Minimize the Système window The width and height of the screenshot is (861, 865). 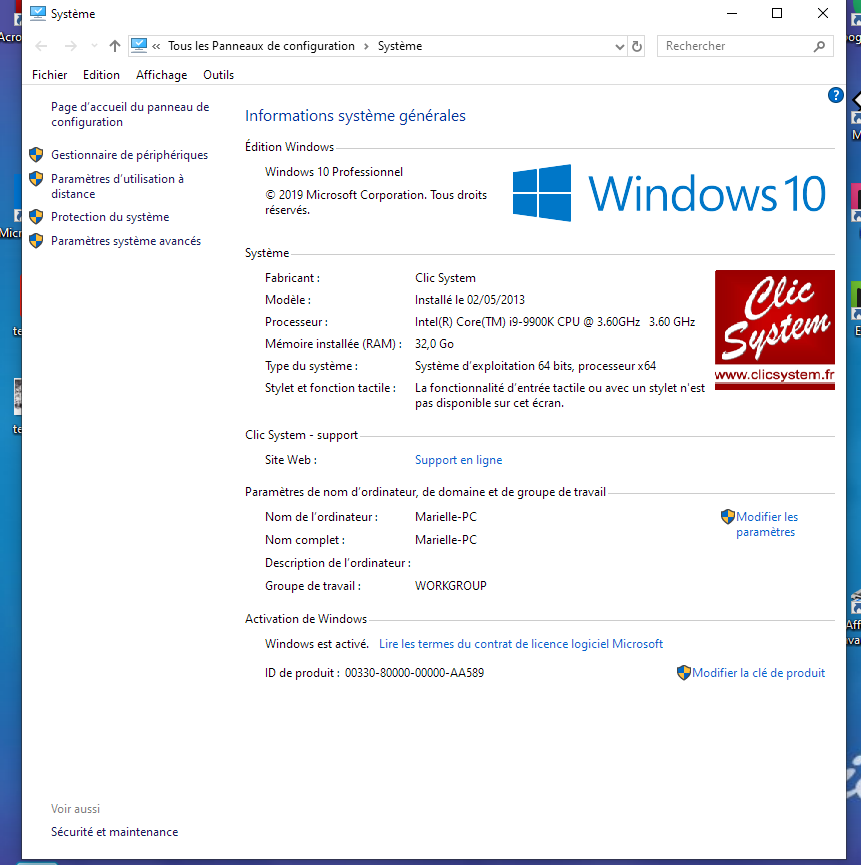[732, 13]
